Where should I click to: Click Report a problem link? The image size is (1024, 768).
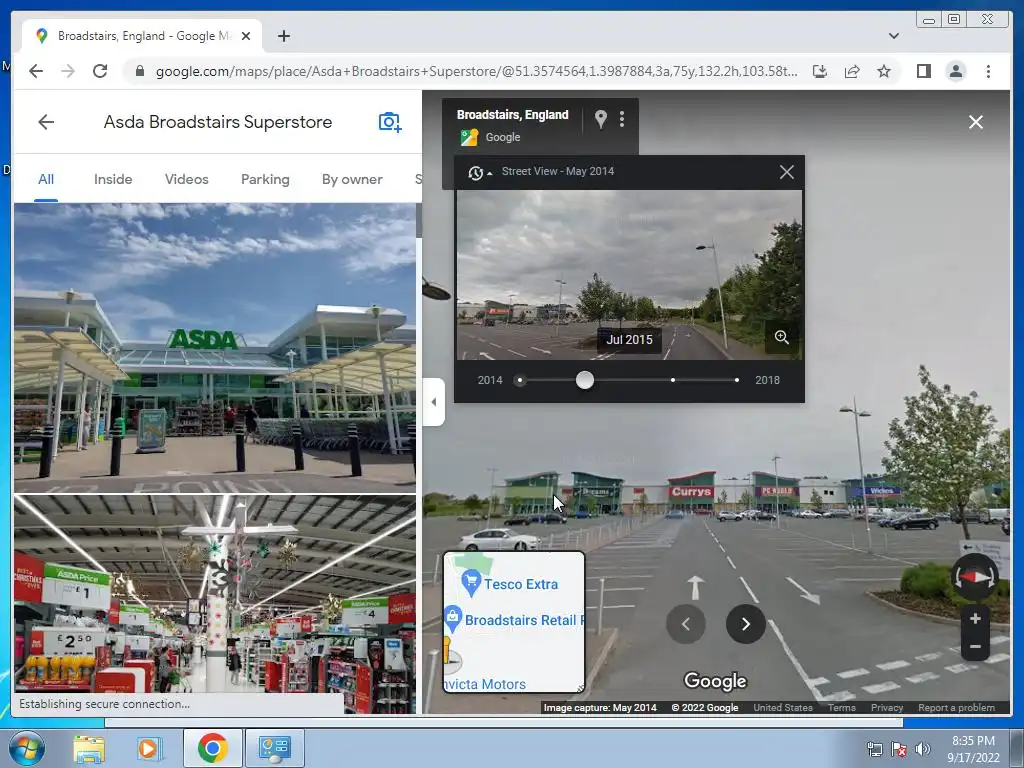(x=956, y=708)
